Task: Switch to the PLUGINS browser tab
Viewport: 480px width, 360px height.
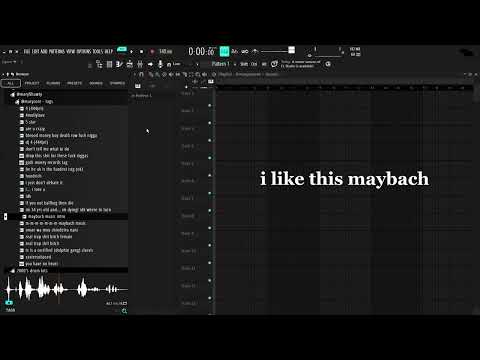Action: coord(53,83)
